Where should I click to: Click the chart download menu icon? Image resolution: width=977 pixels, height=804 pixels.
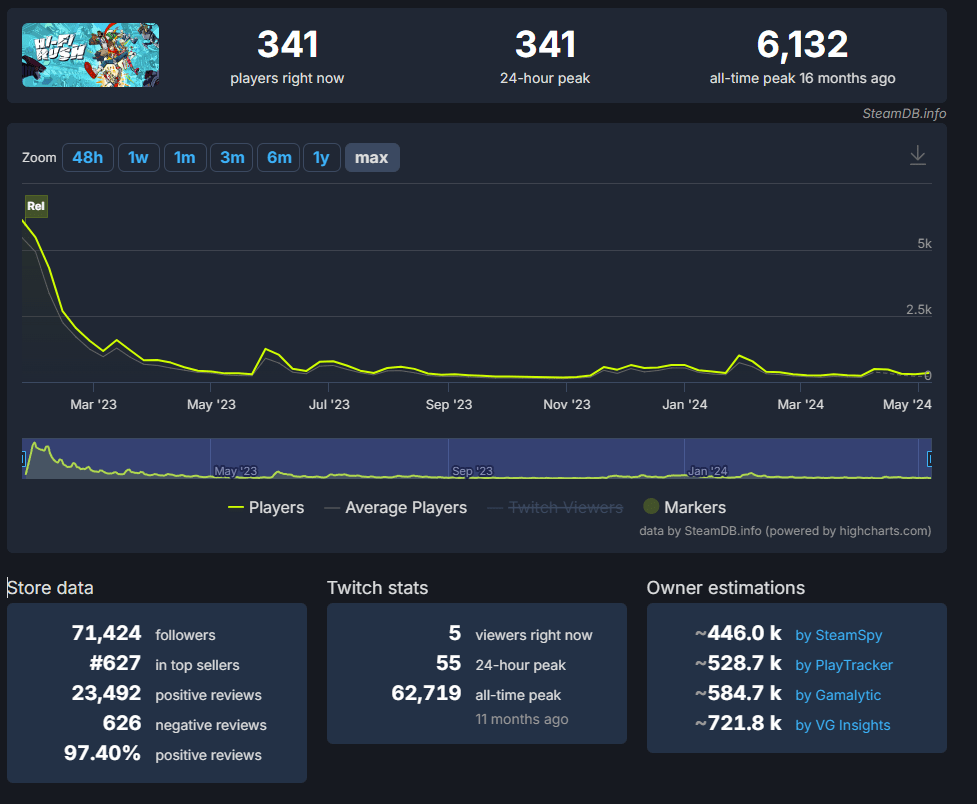917,156
